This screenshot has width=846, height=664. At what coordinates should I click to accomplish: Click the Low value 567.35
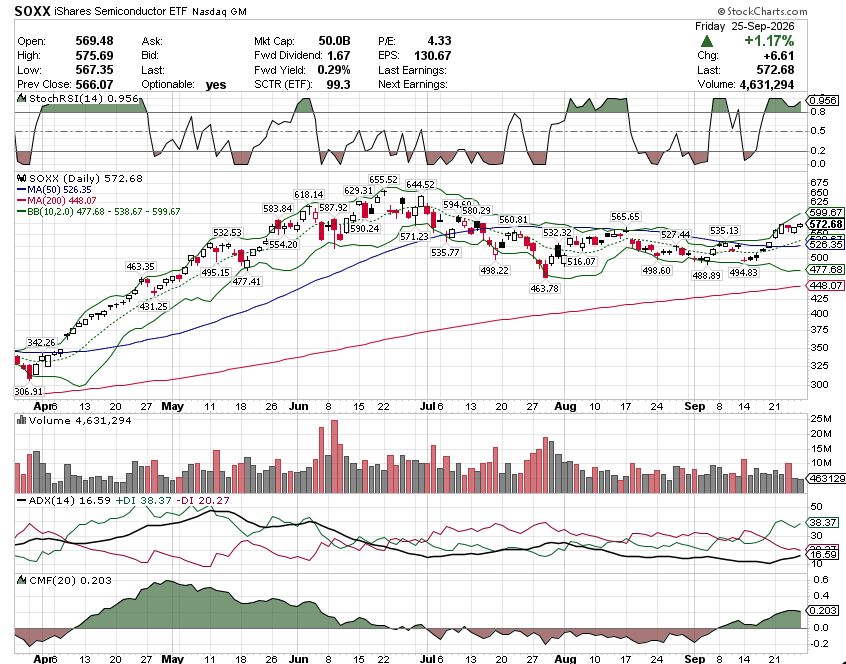pyautogui.click(x=94, y=70)
